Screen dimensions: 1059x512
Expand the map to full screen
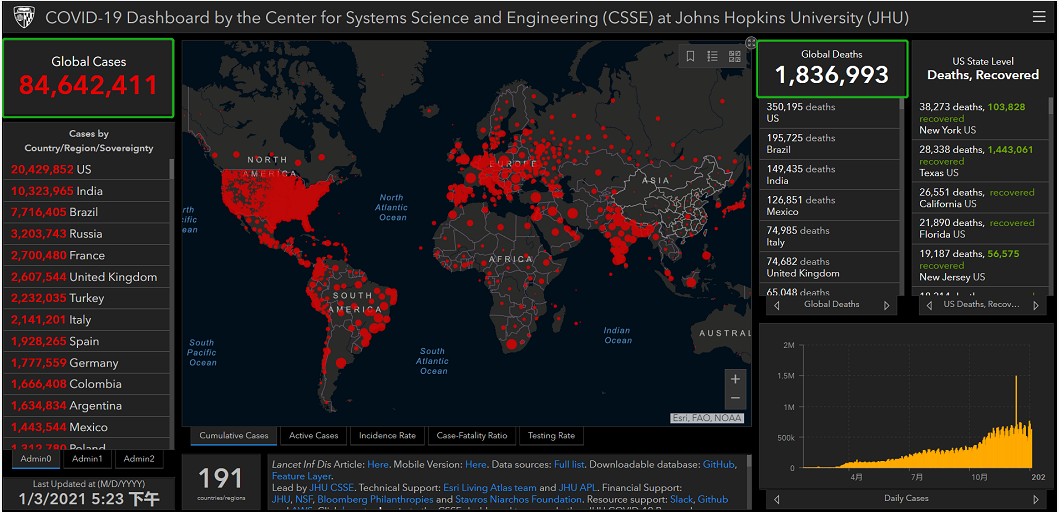[751, 43]
